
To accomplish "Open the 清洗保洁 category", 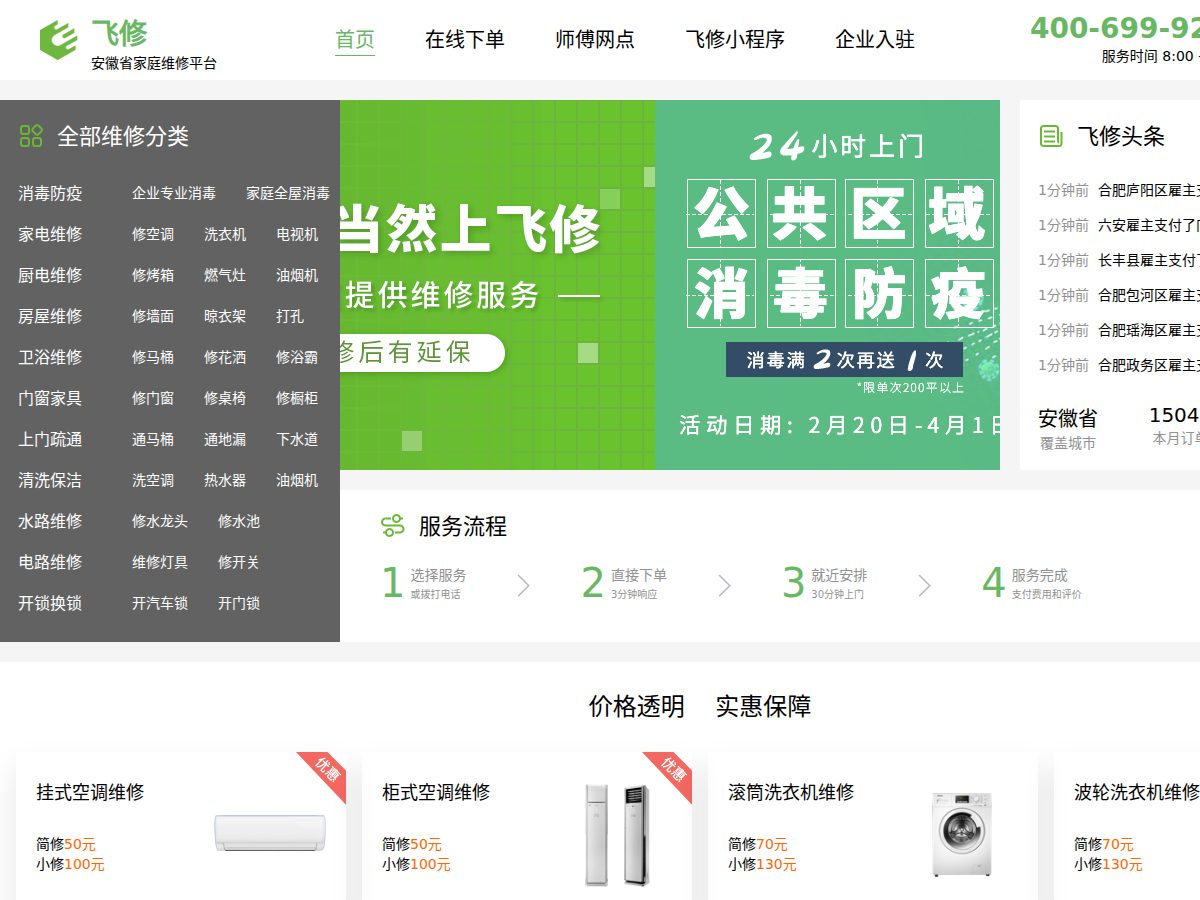I will point(50,480).
